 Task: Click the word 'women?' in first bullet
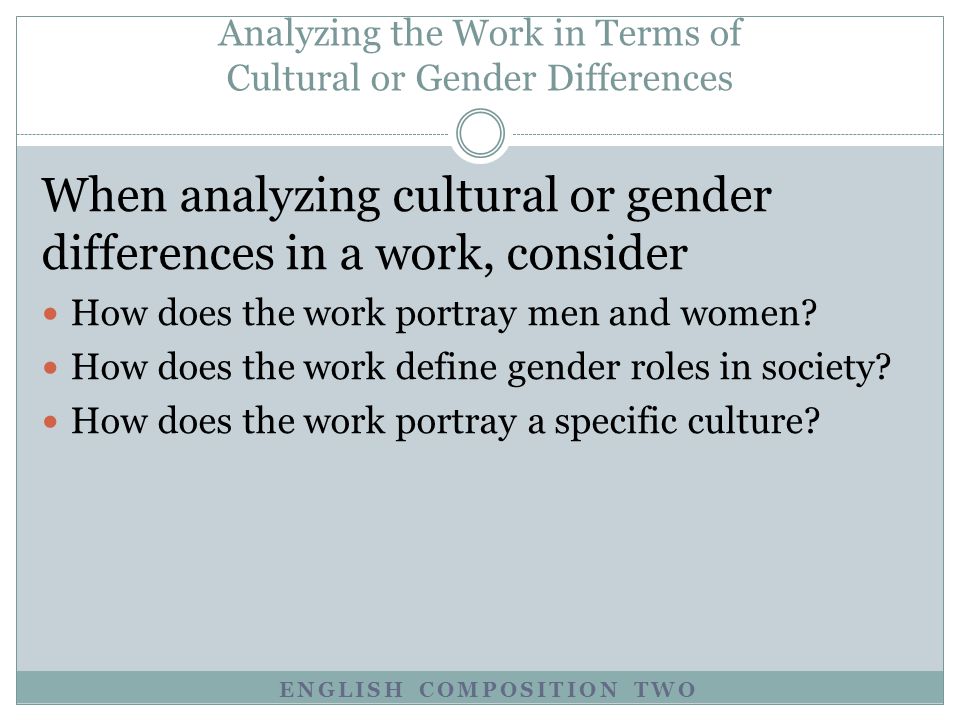[749, 315]
